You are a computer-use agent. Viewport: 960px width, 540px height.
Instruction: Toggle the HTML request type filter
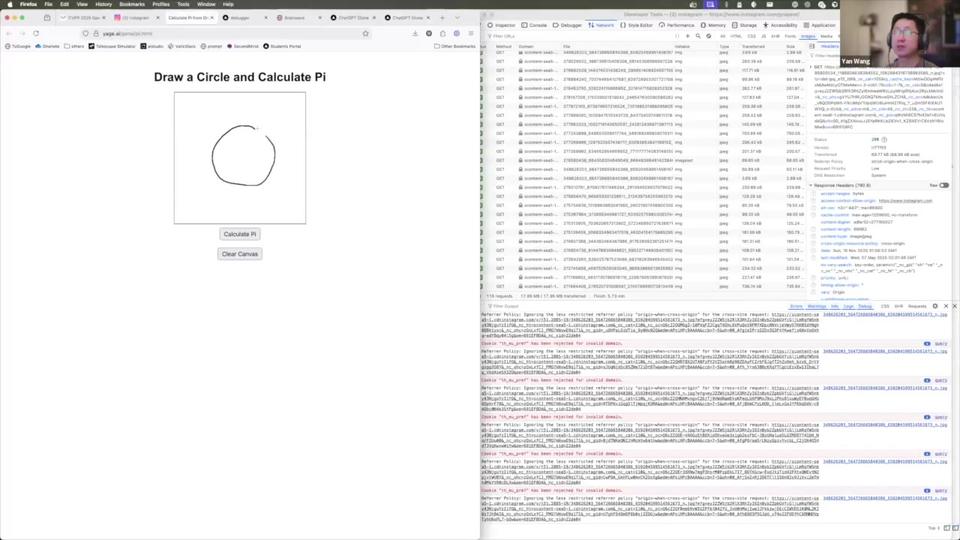point(736,36)
